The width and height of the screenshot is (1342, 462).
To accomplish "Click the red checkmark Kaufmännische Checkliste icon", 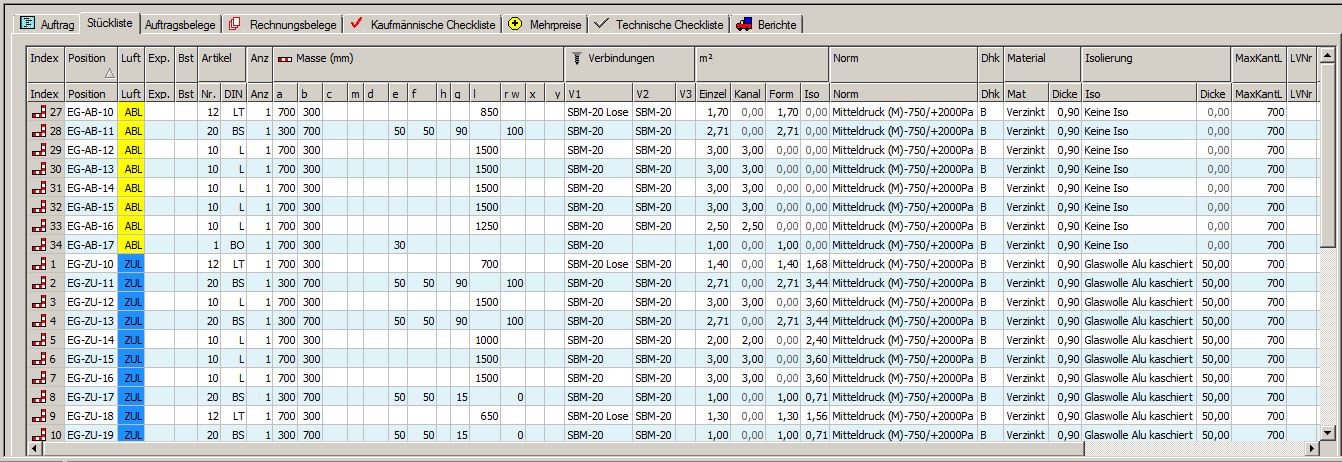I will coord(355,24).
